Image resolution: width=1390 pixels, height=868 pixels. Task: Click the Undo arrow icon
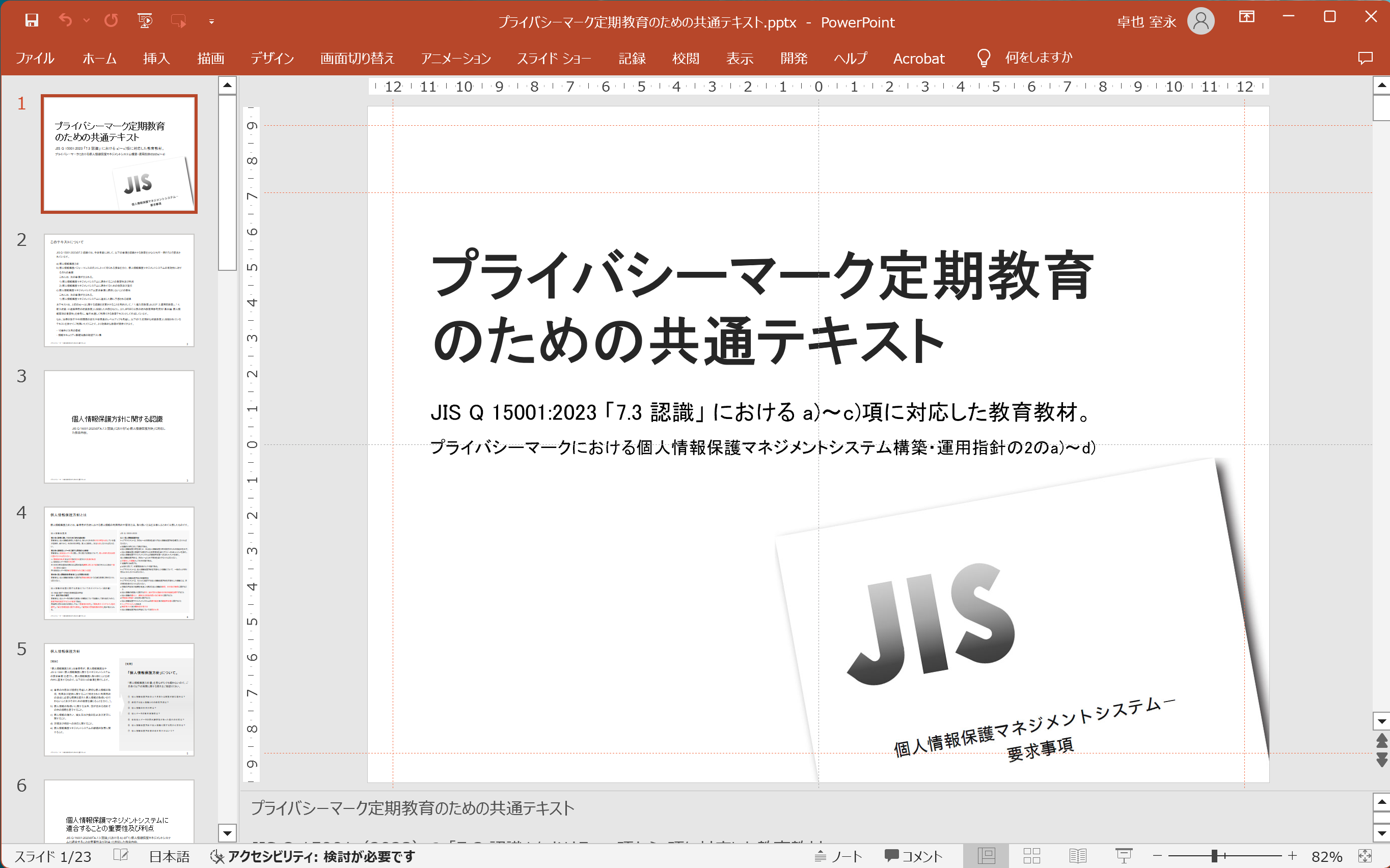click(66, 21)
